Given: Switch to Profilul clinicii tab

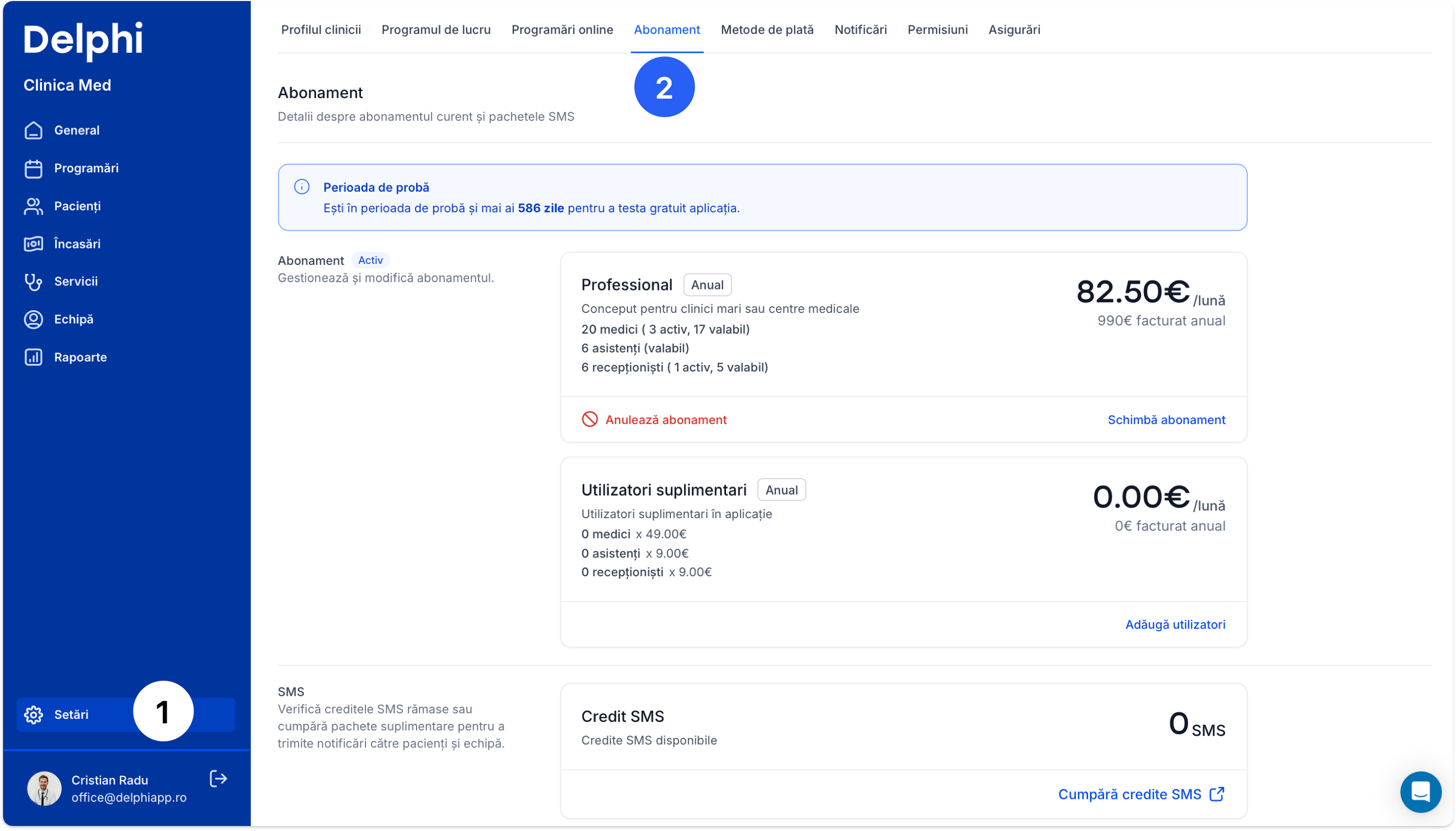Looking at the screenshot, I should tap(321, 30).
